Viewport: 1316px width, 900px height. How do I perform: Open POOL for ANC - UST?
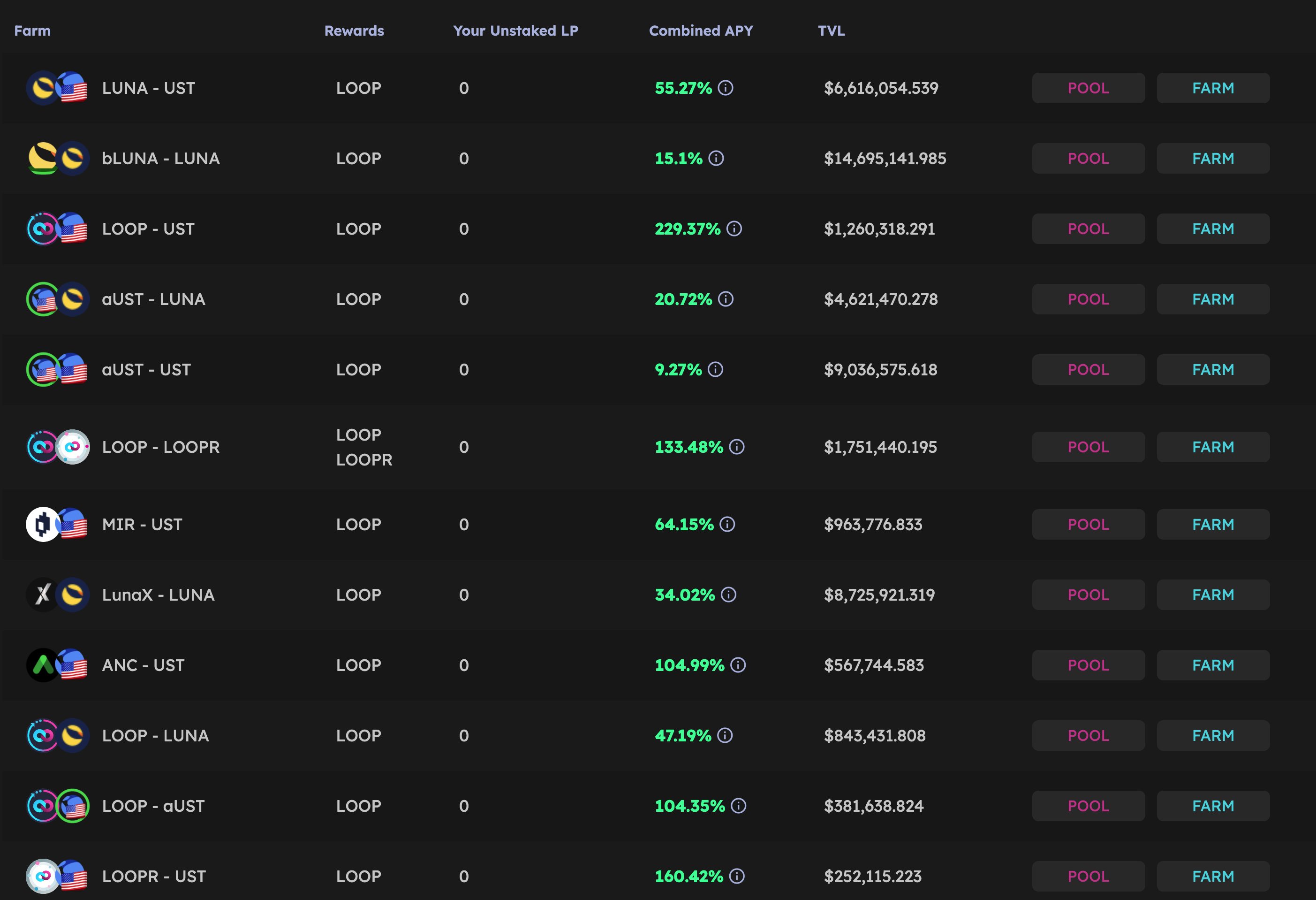(1089, 665)
